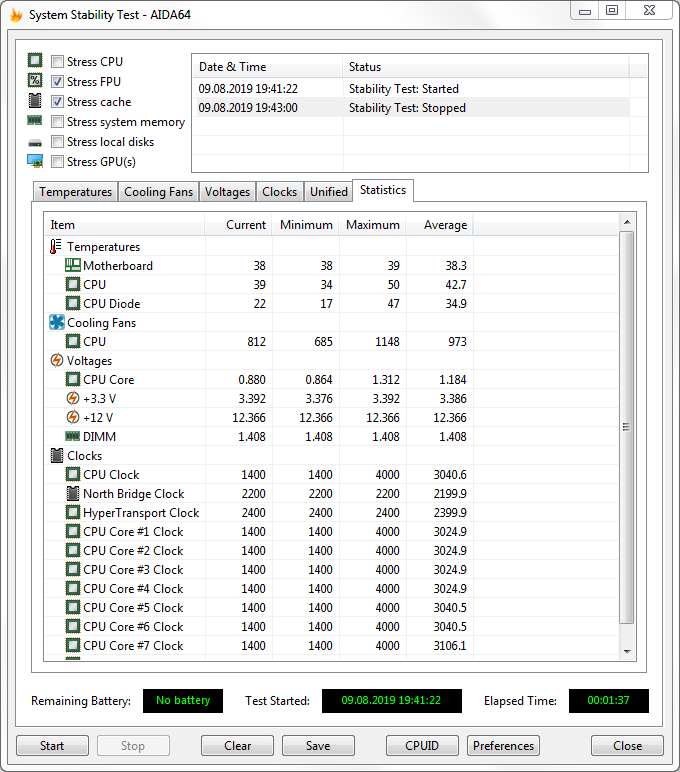Select the Statistics tab

[x=383, y=191]
